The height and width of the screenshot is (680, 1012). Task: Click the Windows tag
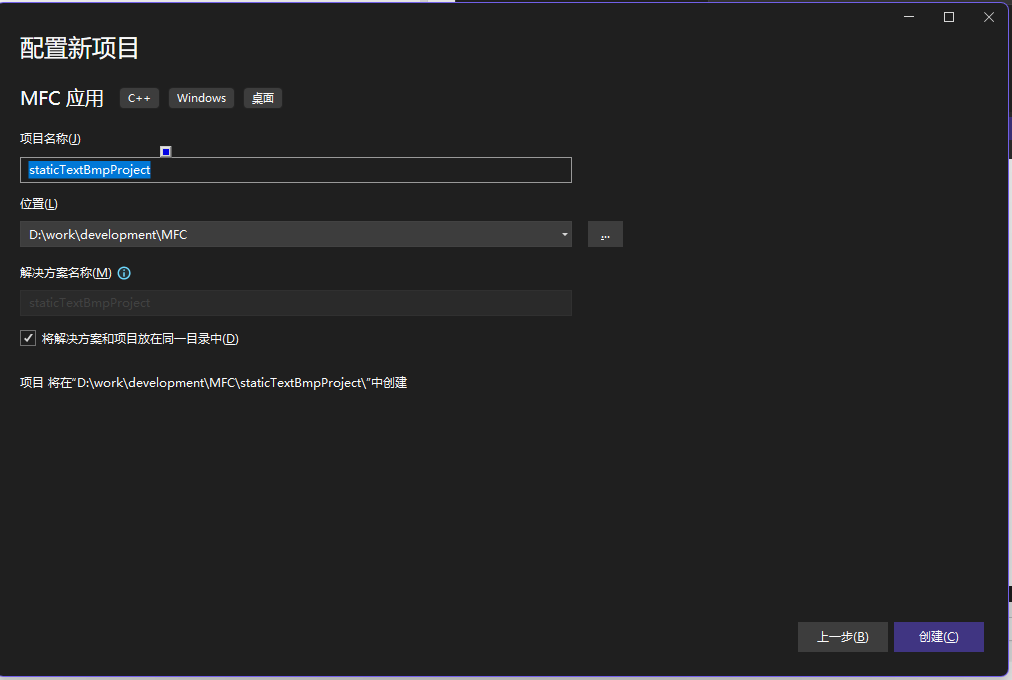[x=201, y=98]
